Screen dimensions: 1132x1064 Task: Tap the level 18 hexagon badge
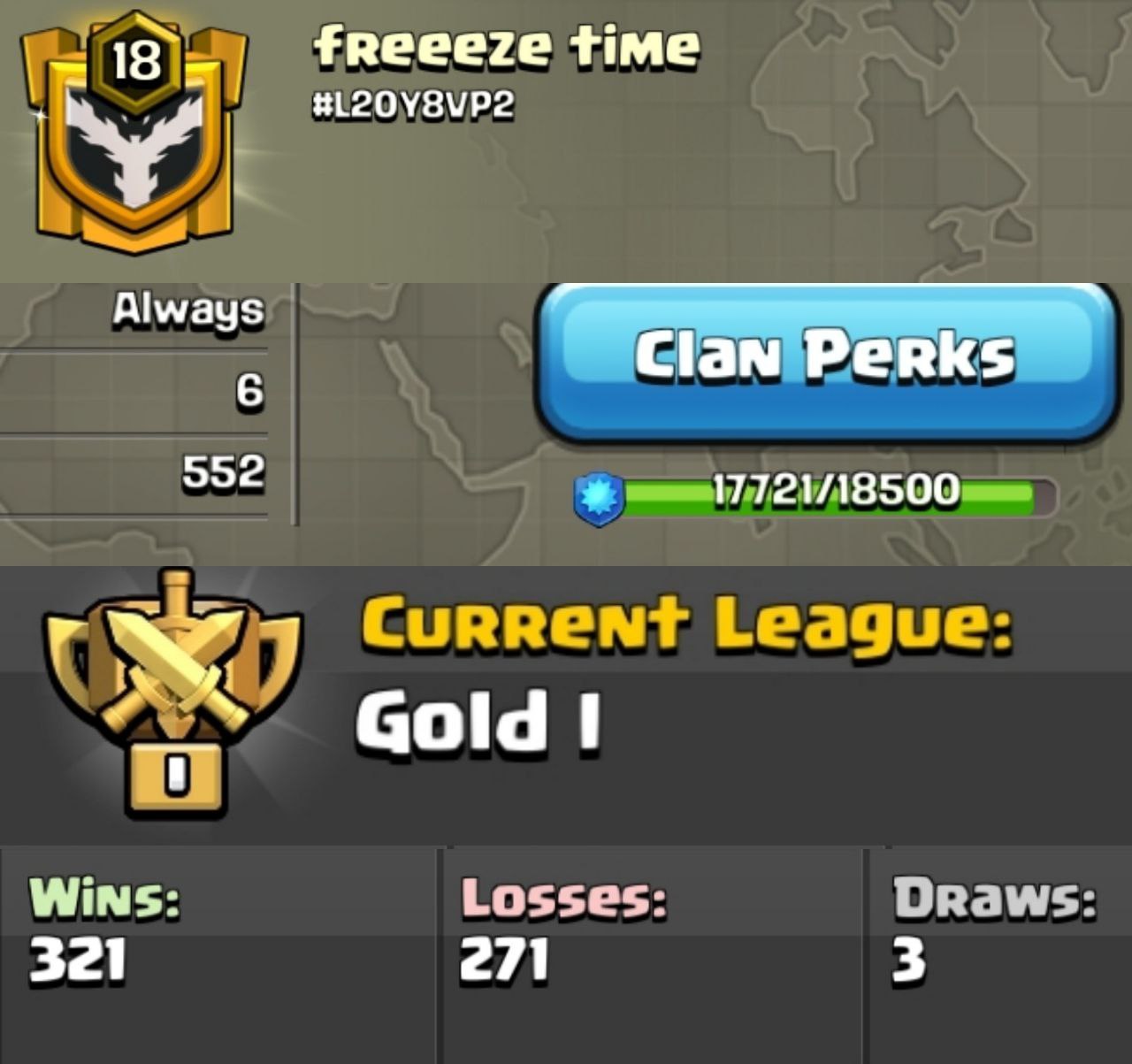point(137,61)
